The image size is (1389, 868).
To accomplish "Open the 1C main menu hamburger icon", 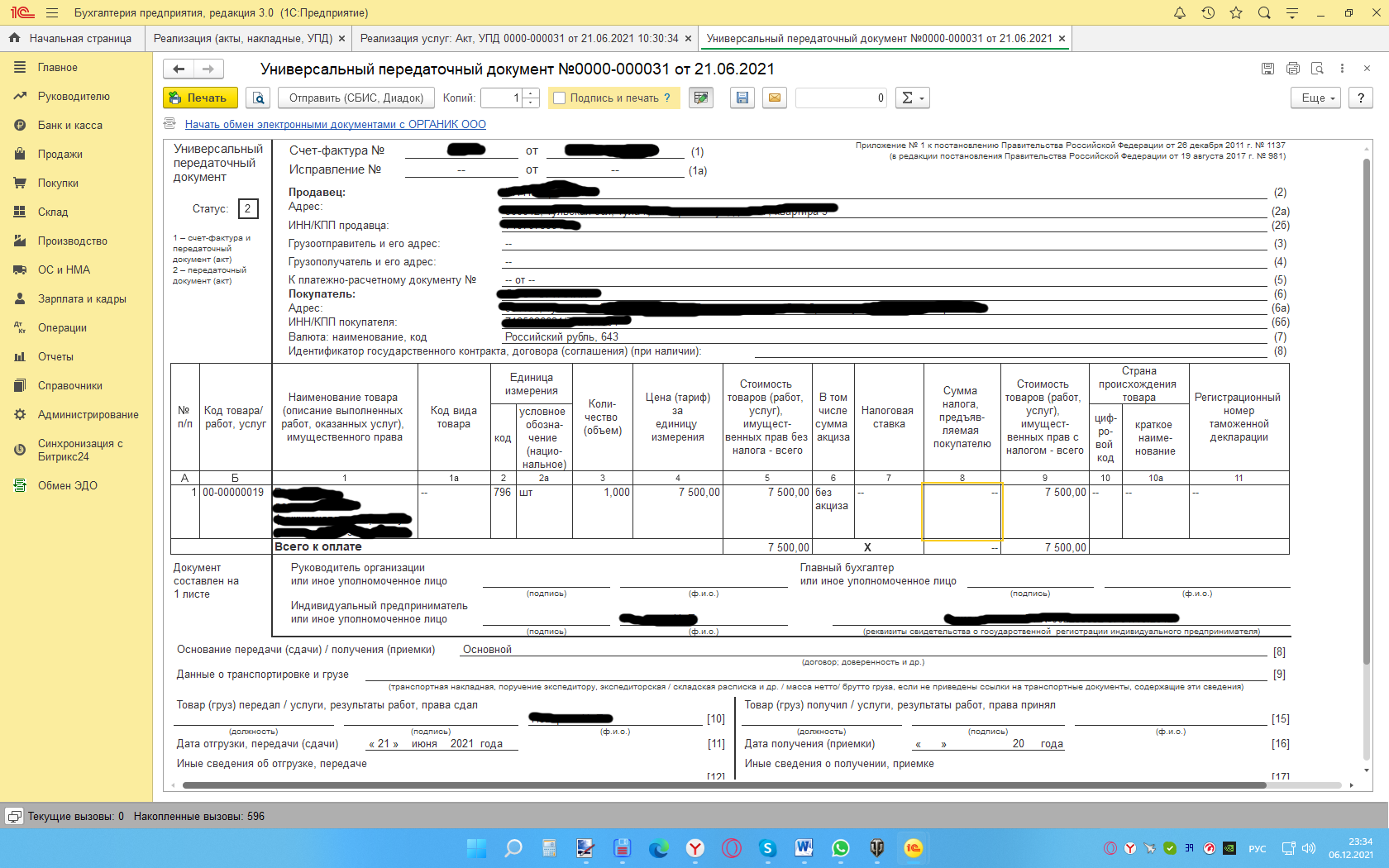I will click(x=52, y=13).
